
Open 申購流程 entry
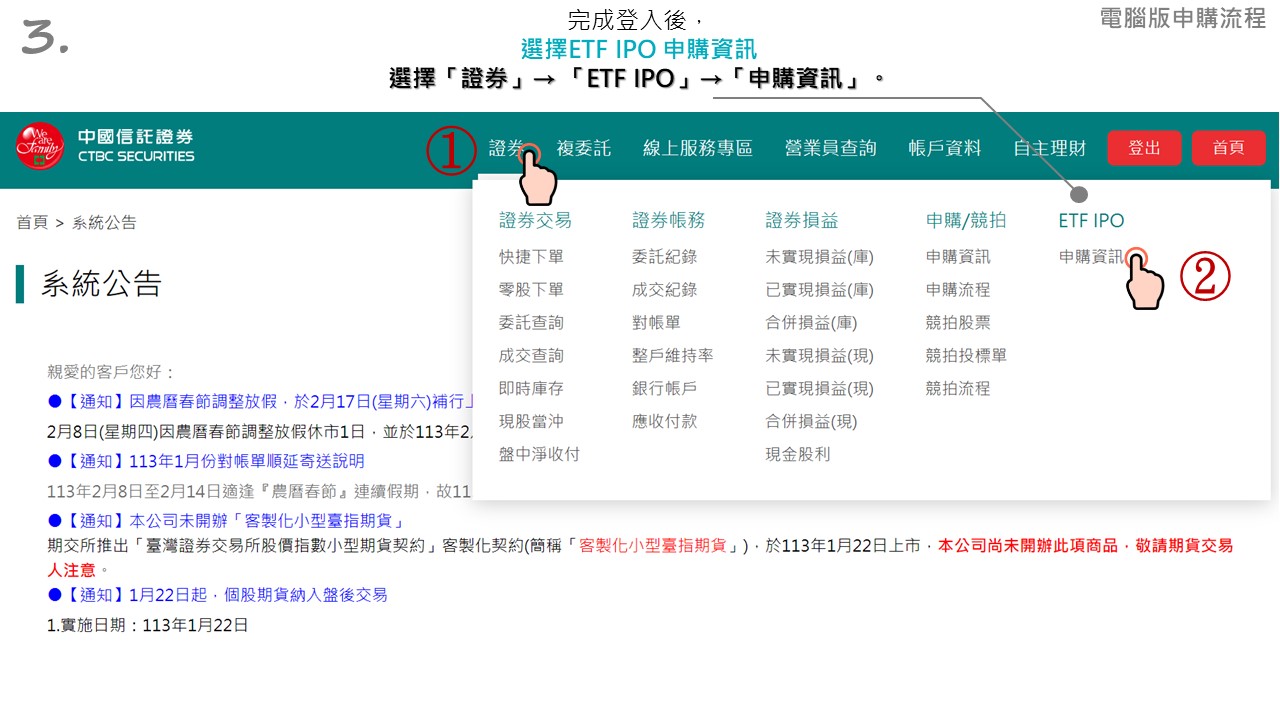click(x=958, y=290)
